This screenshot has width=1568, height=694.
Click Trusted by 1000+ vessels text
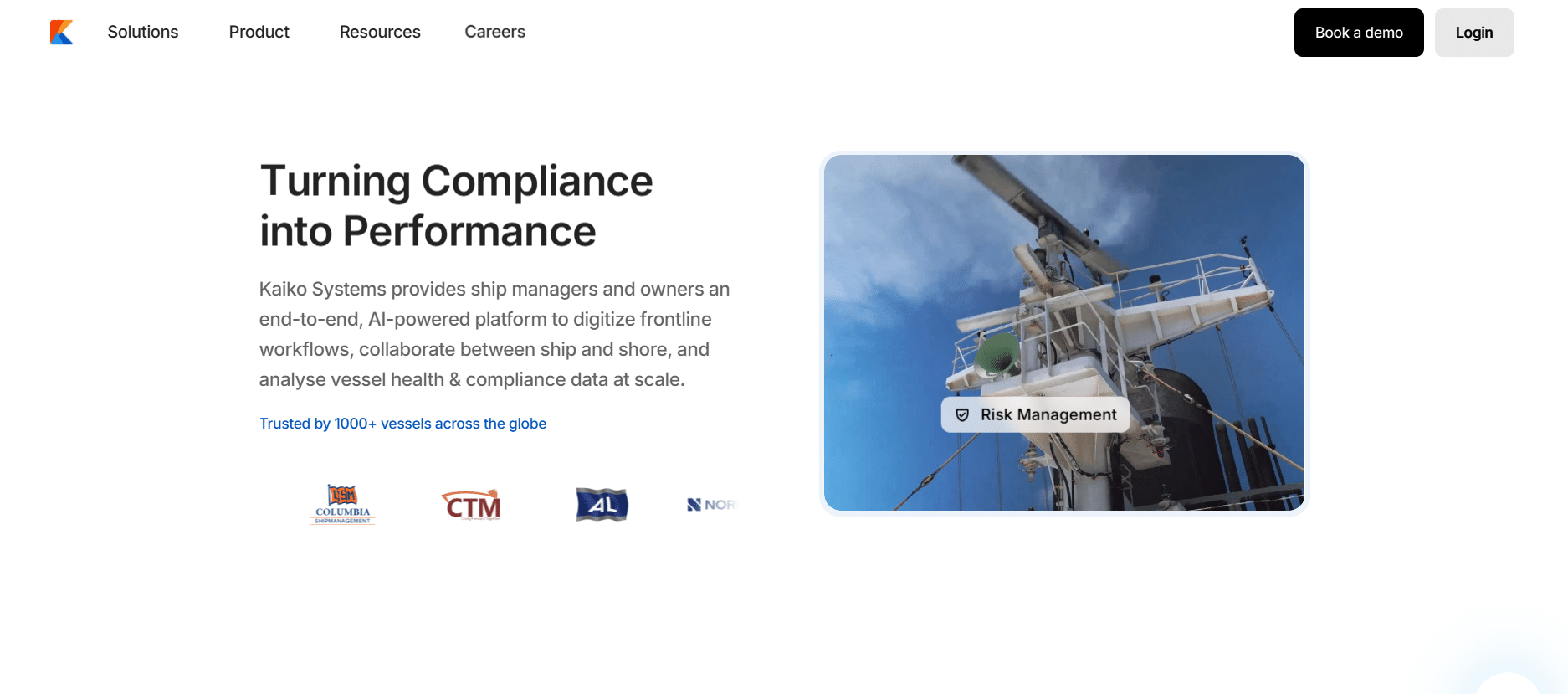(402, 424)
